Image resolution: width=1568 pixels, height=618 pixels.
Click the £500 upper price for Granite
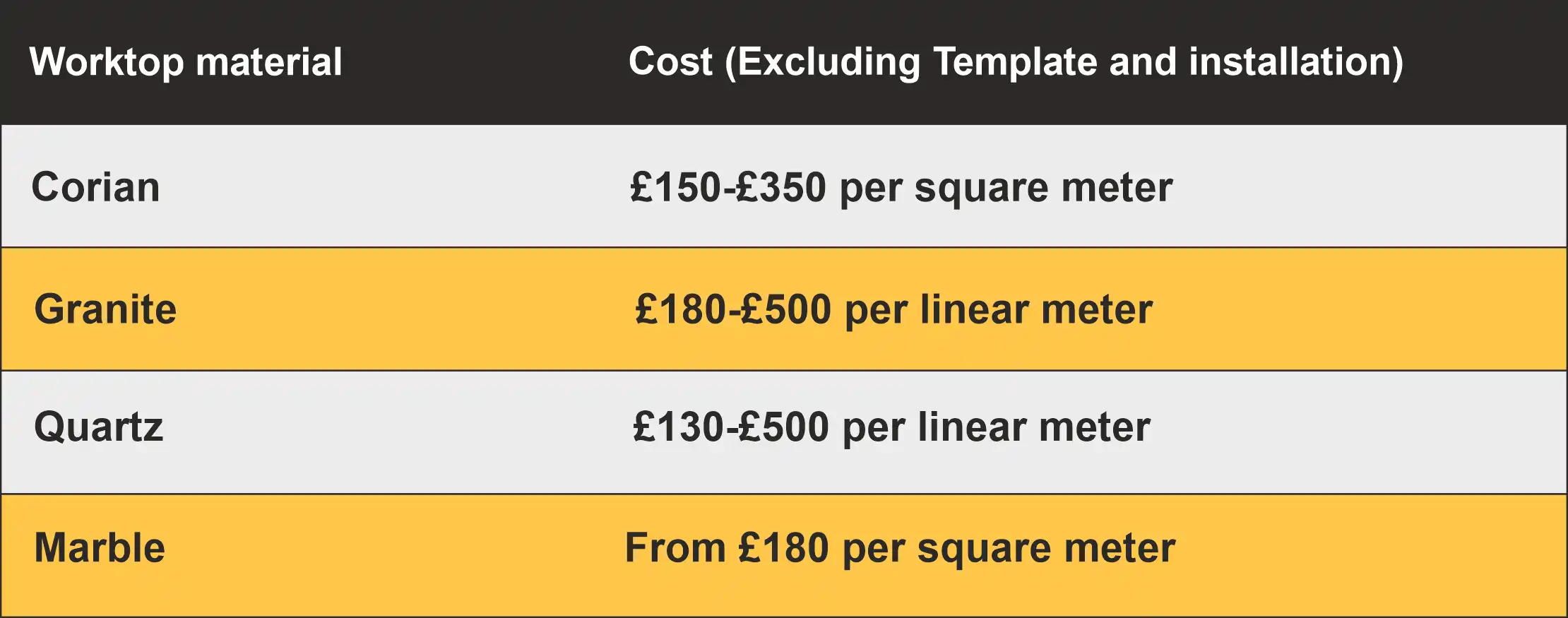tap(786, 310)
